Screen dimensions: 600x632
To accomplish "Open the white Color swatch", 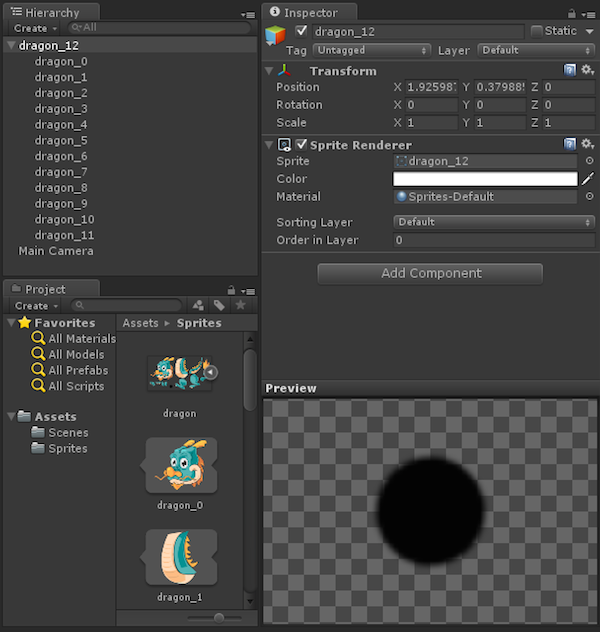I will (x=485, y=179).
